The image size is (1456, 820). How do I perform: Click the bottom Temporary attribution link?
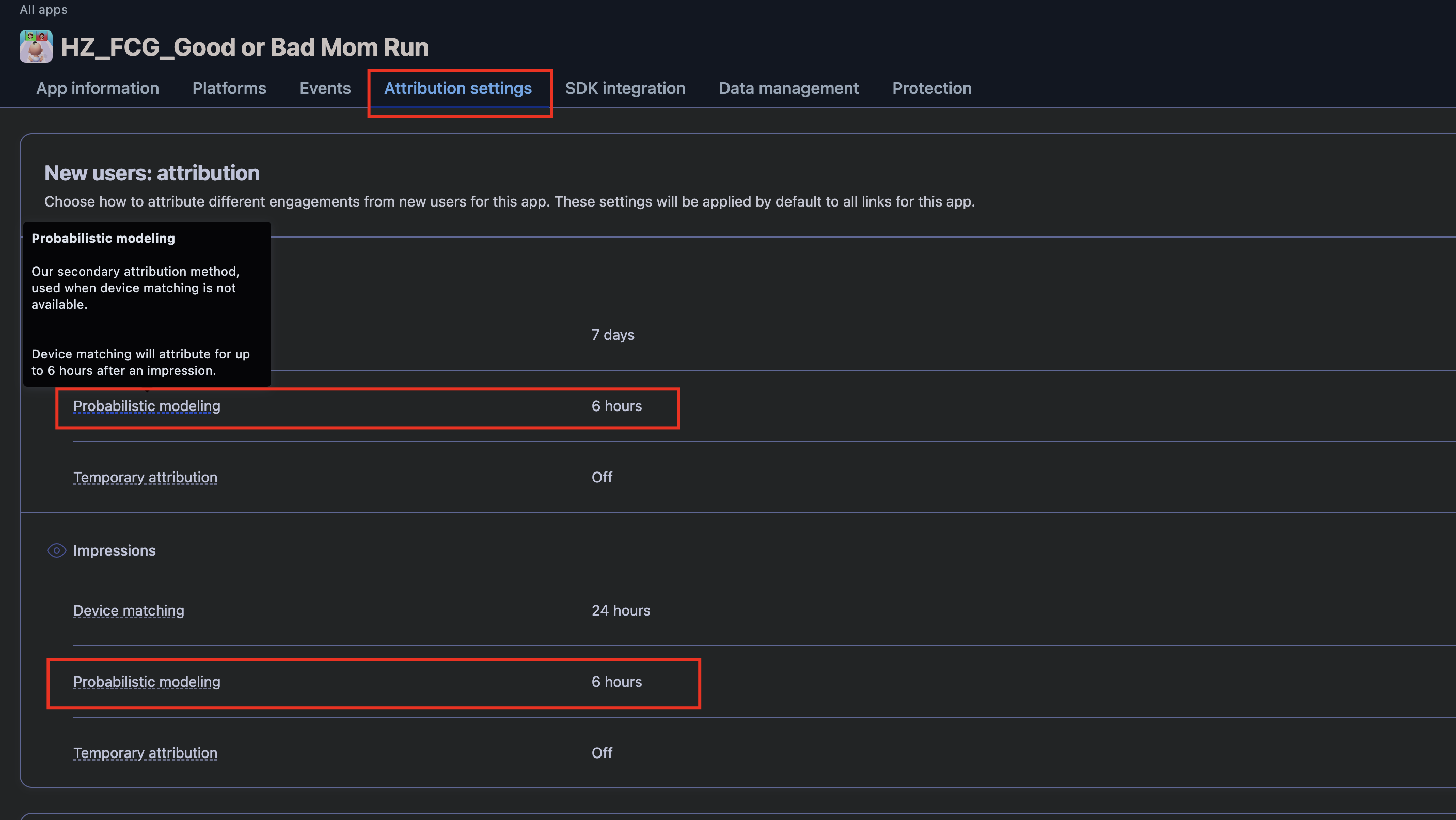(x=145, y=753)
